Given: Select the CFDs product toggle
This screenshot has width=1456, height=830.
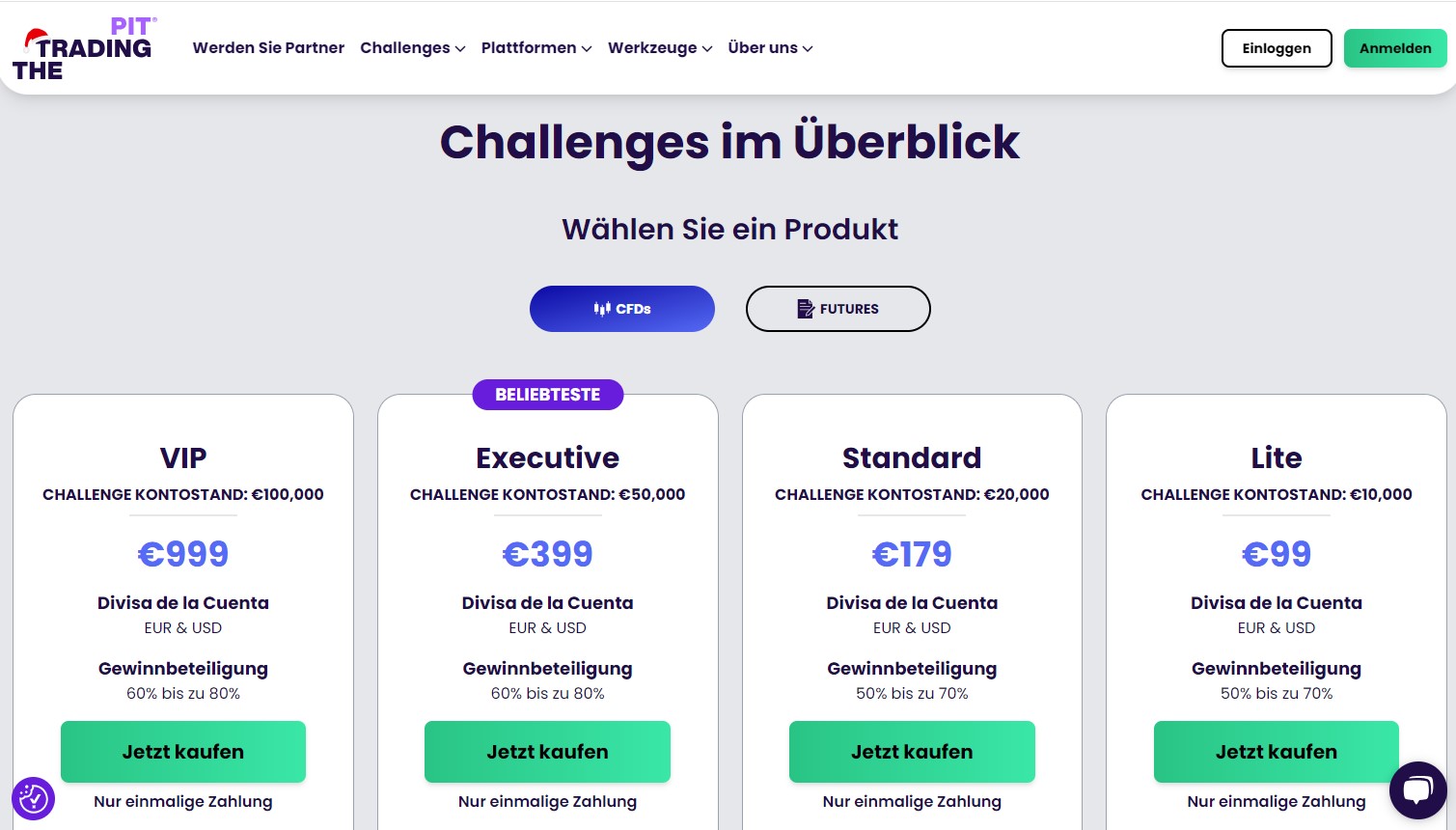Looking at the screenshot, I should pos(622,309).
